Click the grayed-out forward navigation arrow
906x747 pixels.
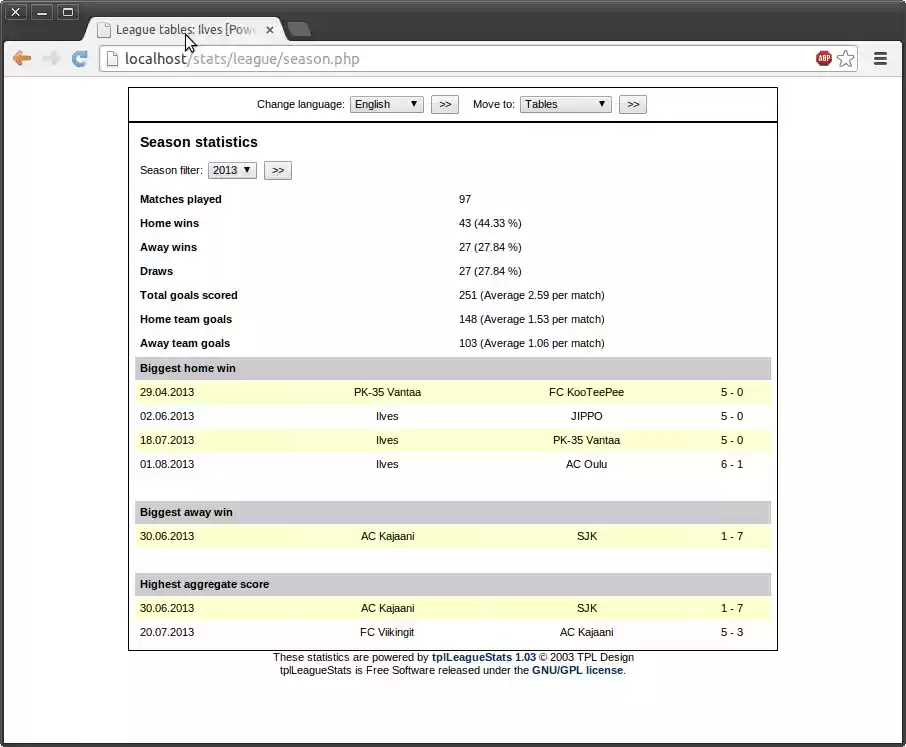tap(50, 58)
